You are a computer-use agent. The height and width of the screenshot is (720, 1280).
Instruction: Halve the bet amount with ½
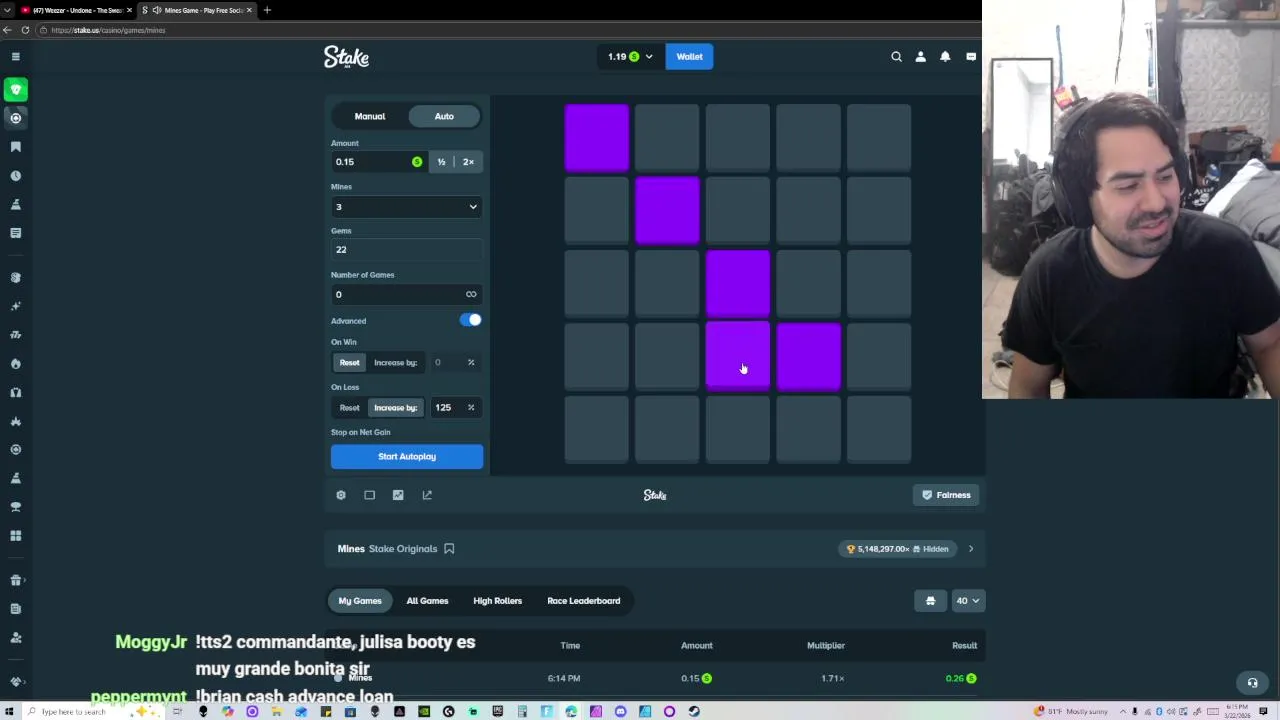(x=441, y=162)
